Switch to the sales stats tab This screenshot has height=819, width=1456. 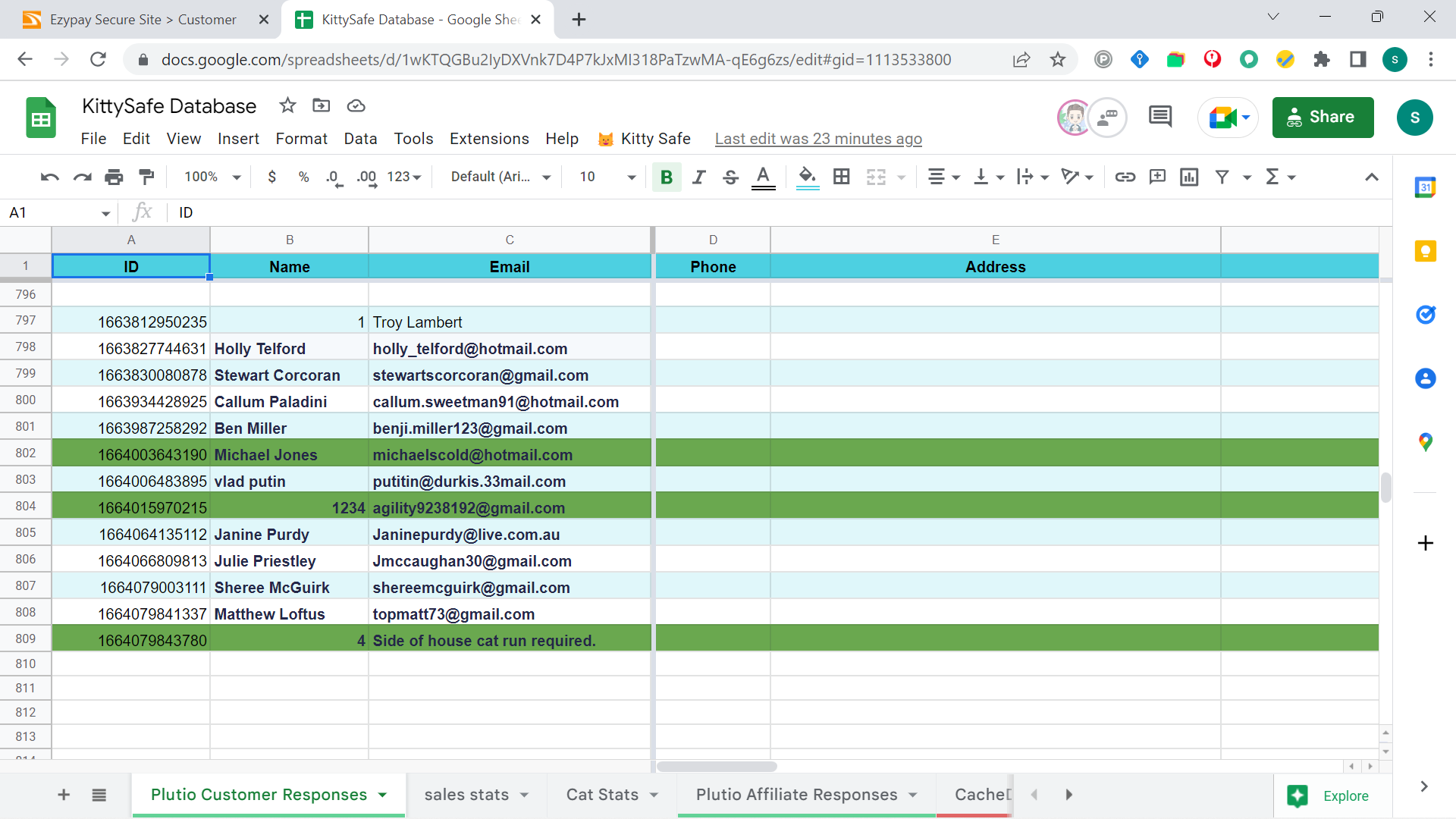pyautogui.click(x=476, y=795)
